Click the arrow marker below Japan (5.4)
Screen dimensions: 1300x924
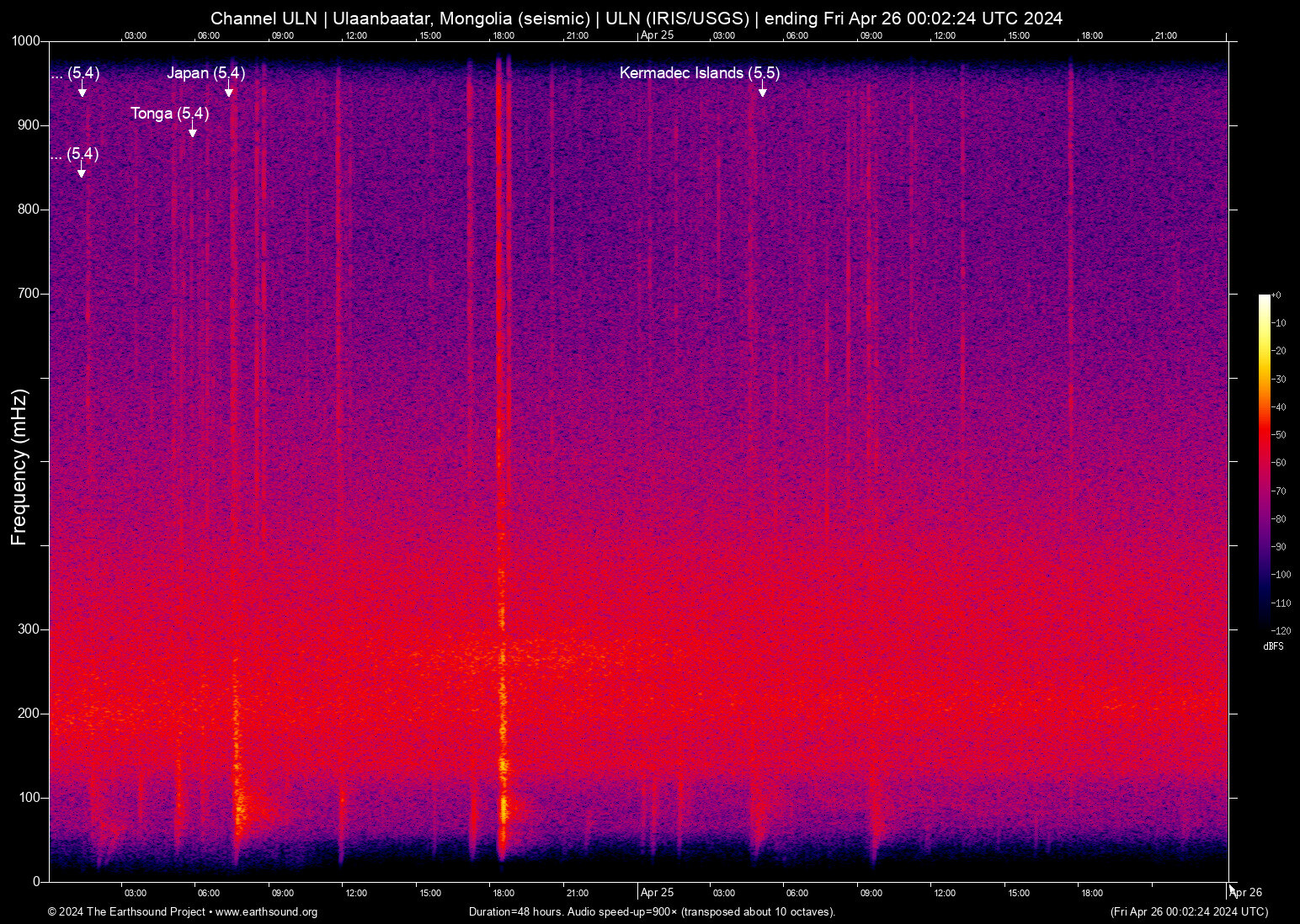(228, 91)
